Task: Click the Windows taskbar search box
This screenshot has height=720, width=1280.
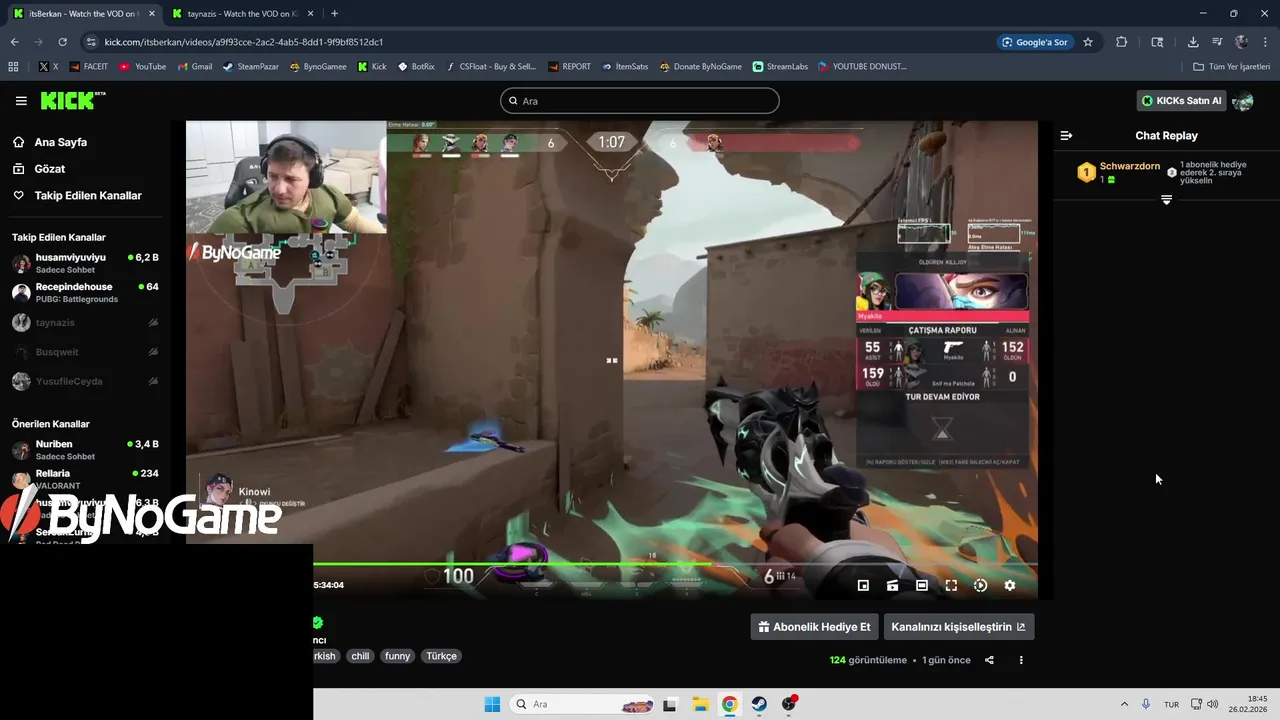Action: click(583, 704)
